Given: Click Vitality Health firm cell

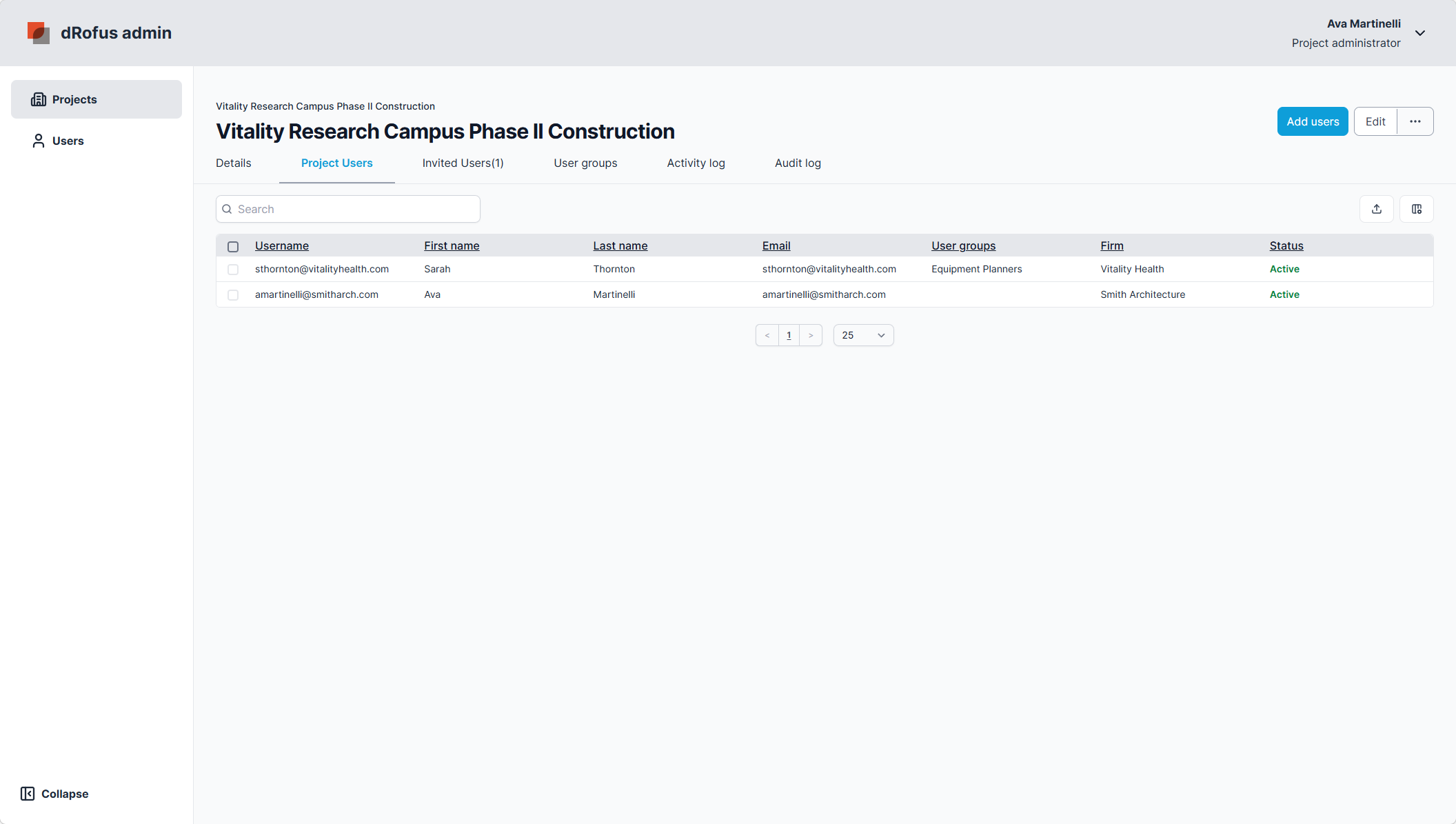Looking at the screenshot, I should (1132, 269).
